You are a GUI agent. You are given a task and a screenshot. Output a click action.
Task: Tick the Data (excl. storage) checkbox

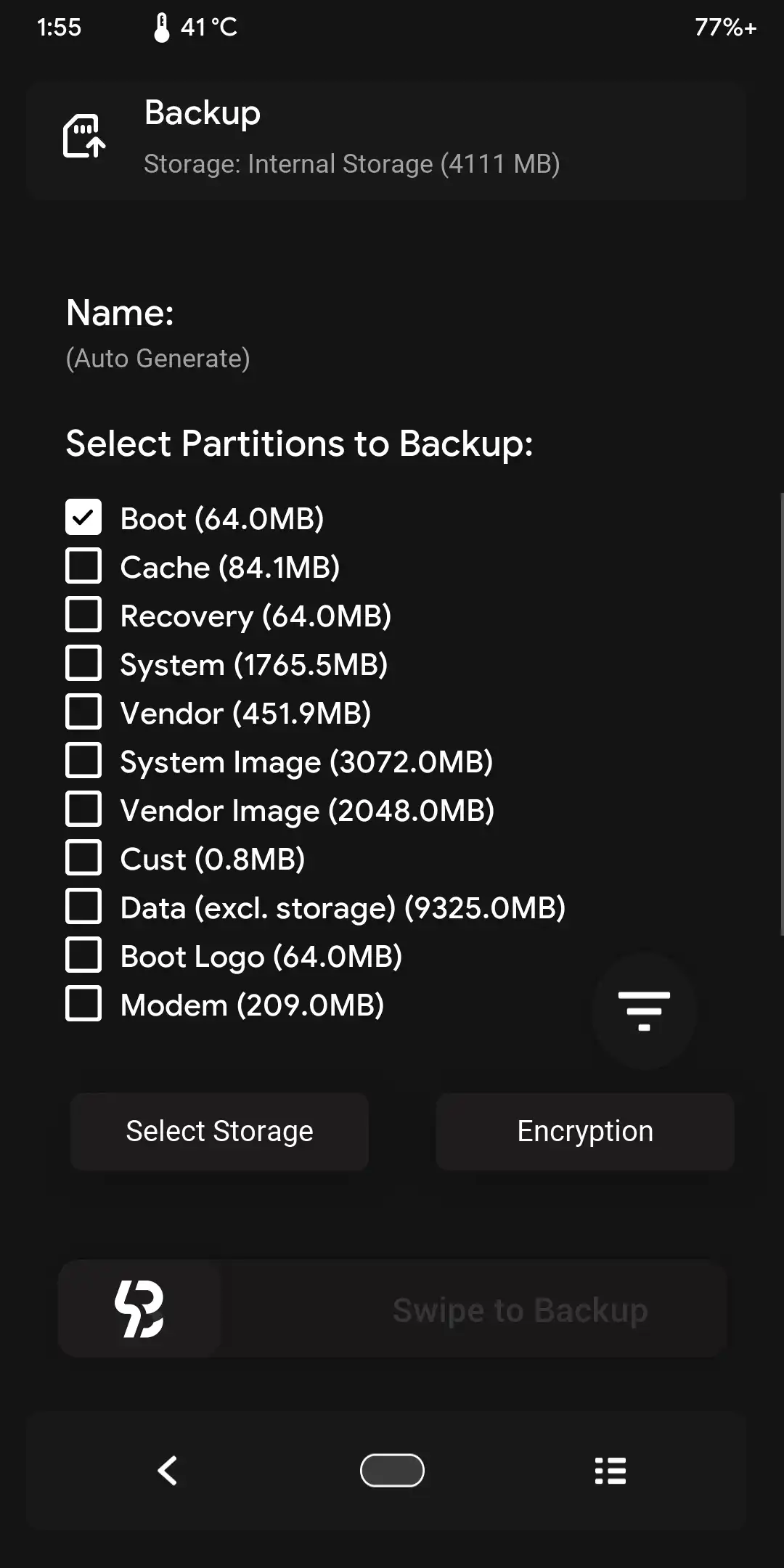click(x=83, y=907)
